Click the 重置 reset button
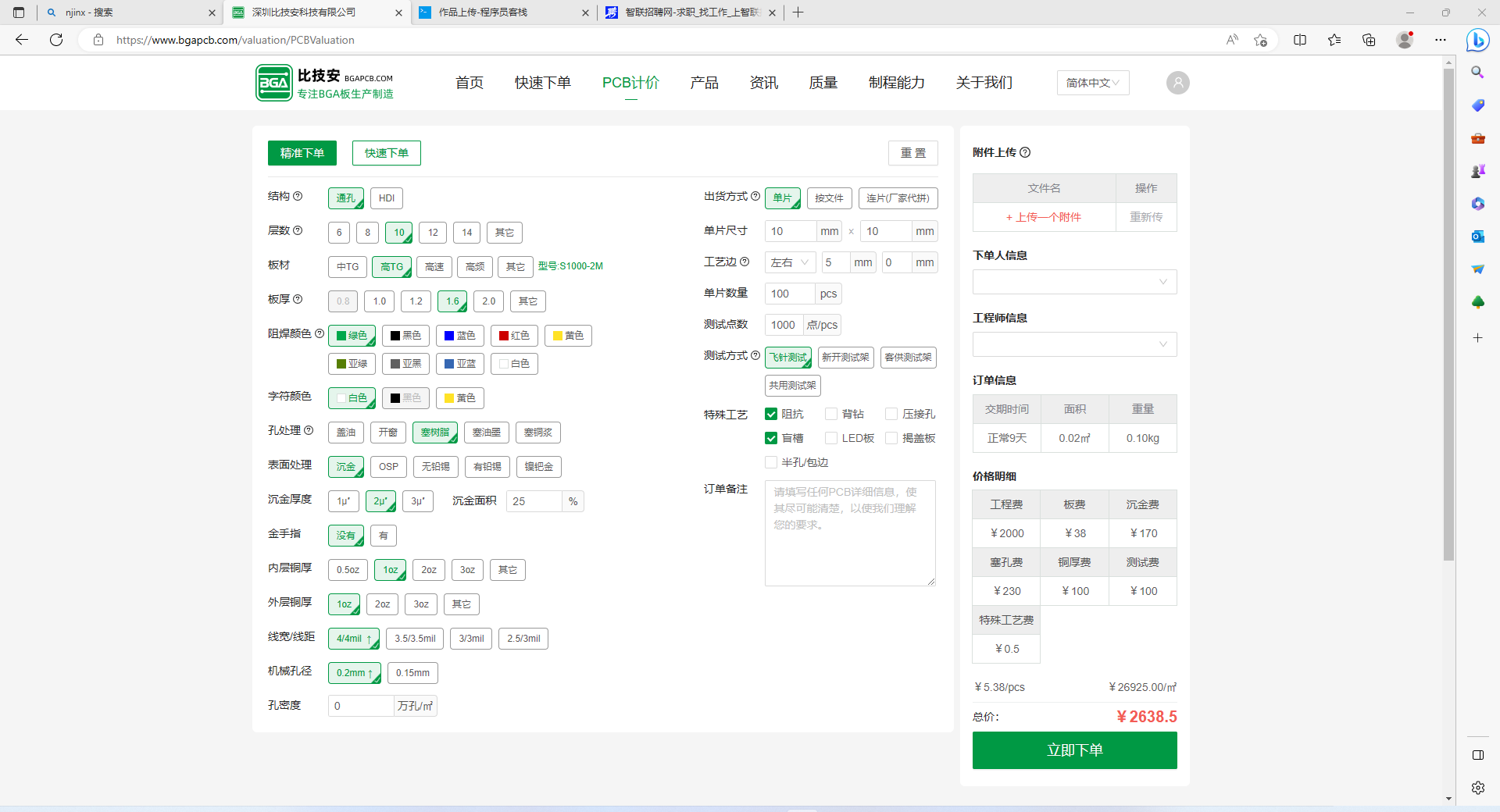 click(x=913, y=153)
